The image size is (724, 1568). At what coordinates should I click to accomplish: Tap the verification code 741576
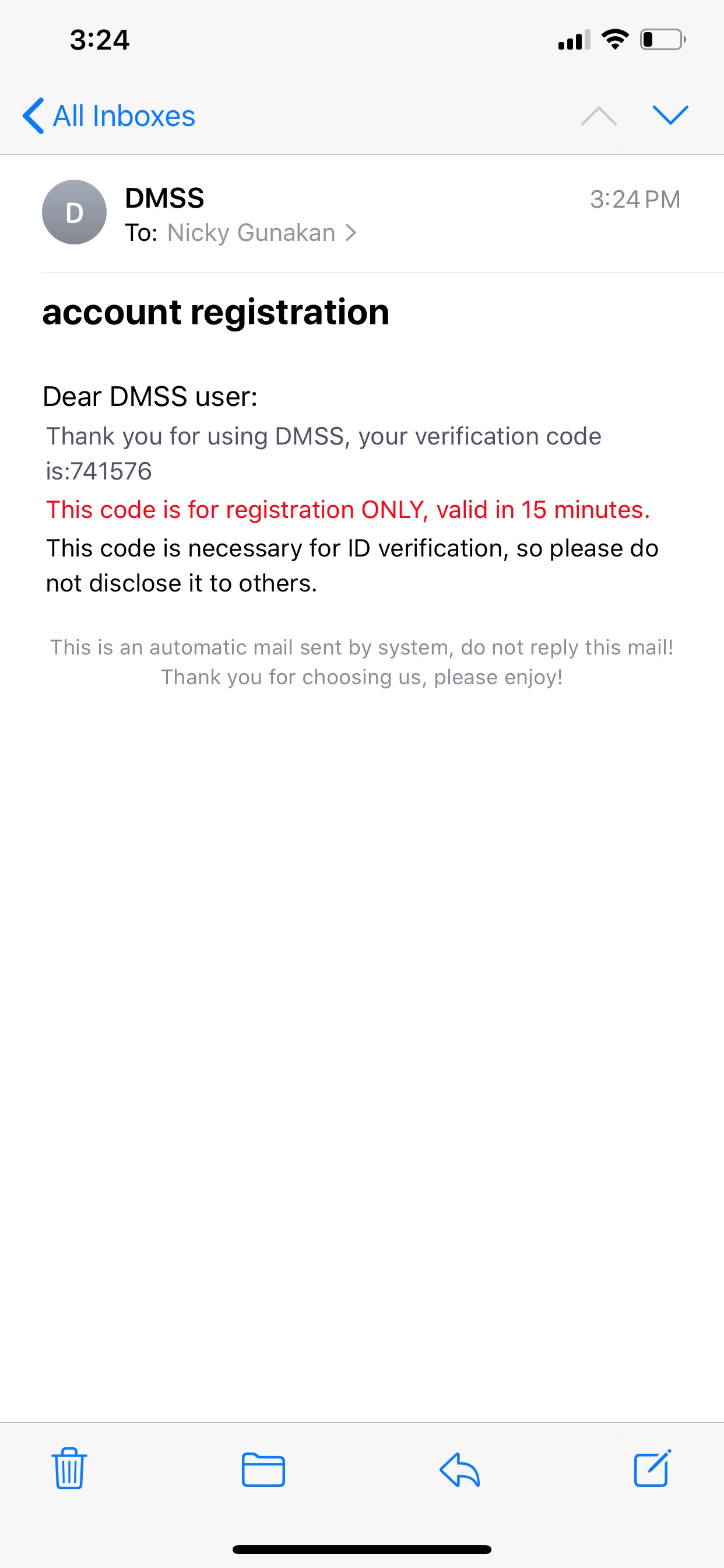(111, 471)
